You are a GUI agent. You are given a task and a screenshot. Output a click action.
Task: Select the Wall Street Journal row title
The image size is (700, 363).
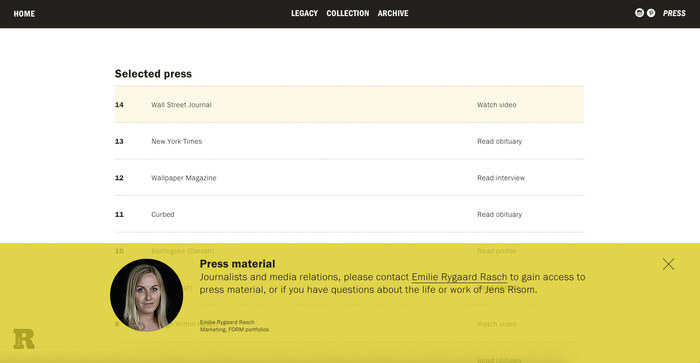click(x=181, y=105)
